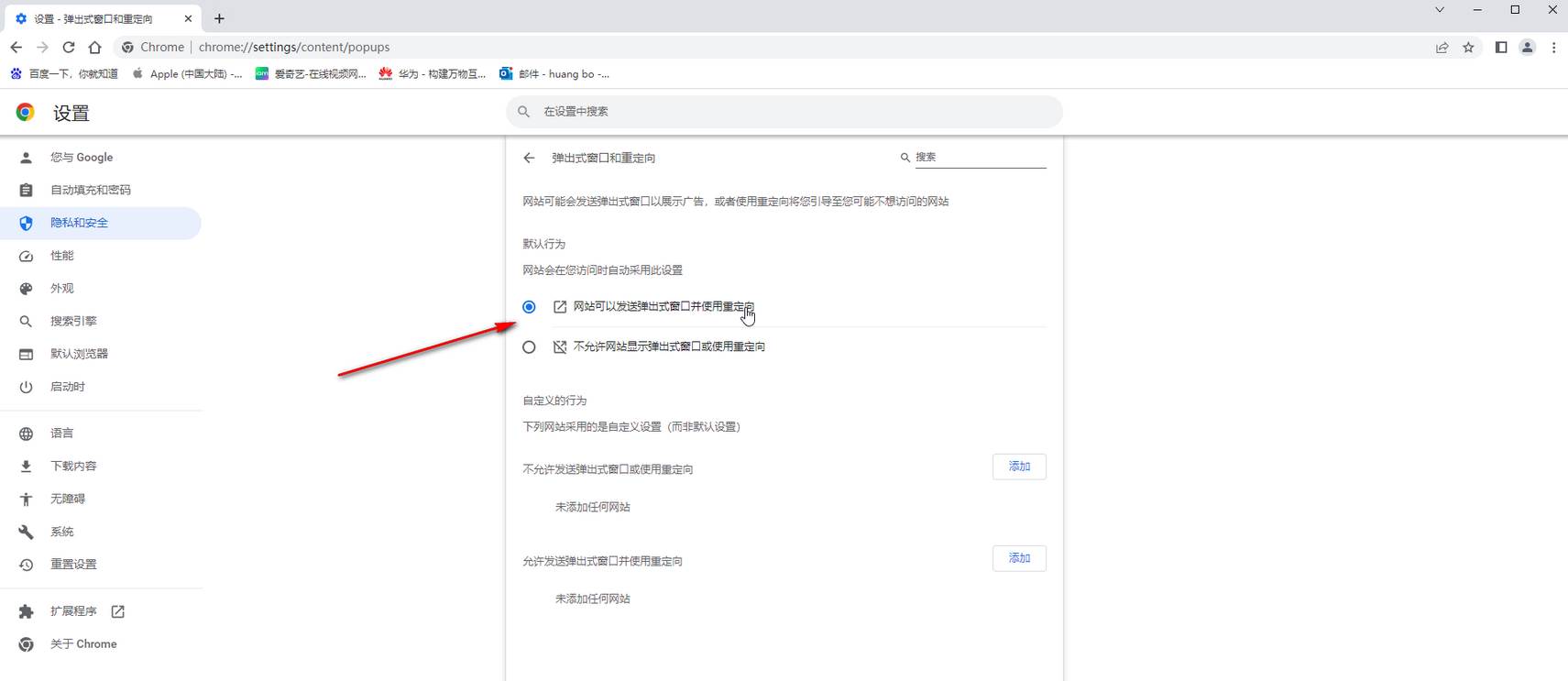The image size is (1568, 681).
Task: Open Chrome's three-dot menu
Action: 1553,47
